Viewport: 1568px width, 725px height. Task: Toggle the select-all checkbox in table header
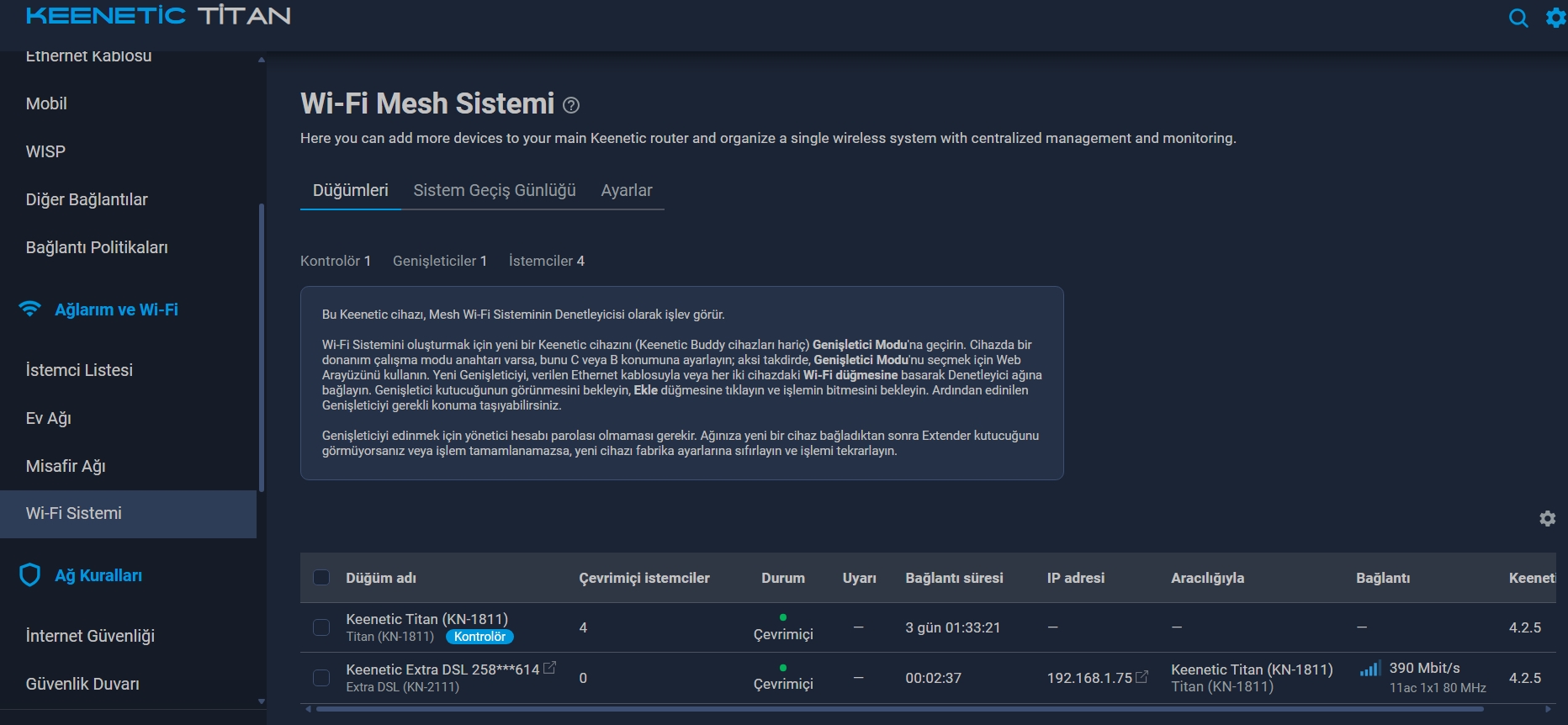point(321,577)
